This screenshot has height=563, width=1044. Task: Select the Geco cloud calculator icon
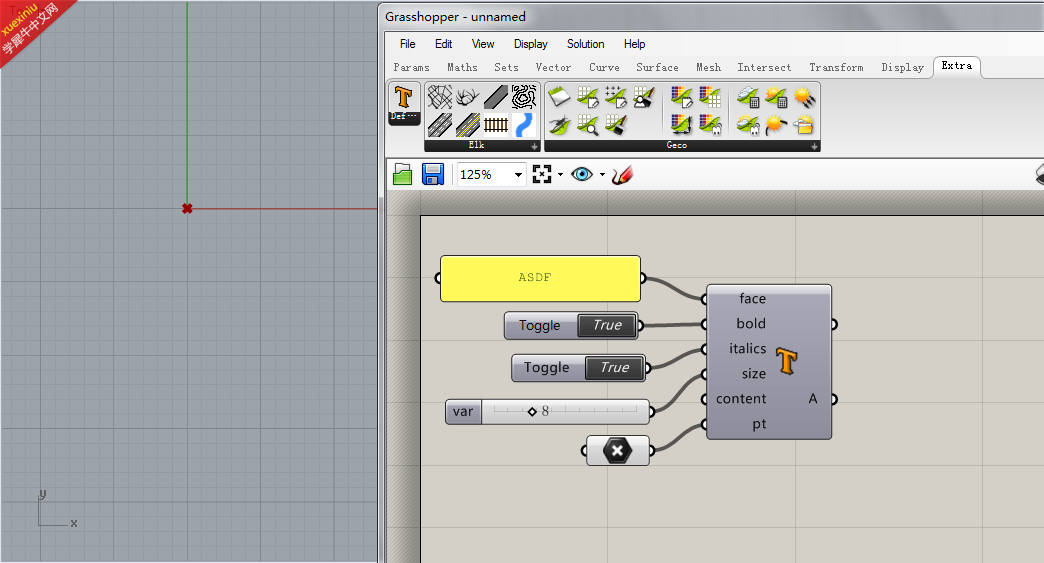point(748,97)
